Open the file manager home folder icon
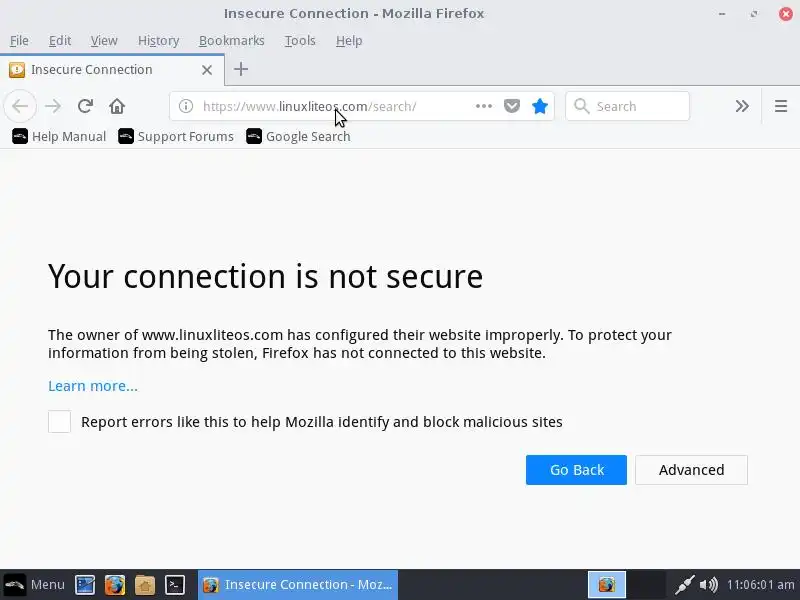The image size is (800, 600). coord(145,585)
